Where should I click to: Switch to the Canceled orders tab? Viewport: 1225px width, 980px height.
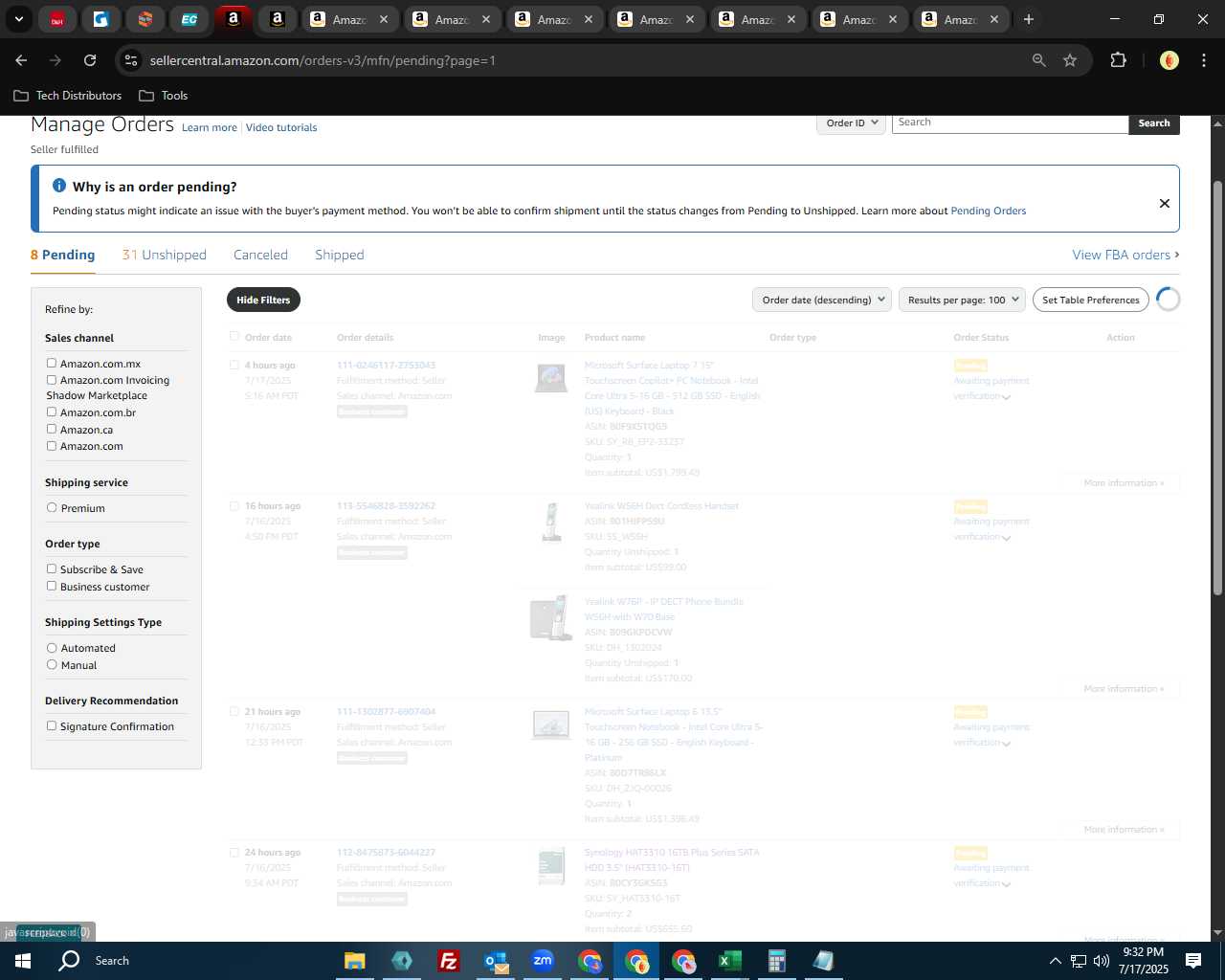(260, 255)
